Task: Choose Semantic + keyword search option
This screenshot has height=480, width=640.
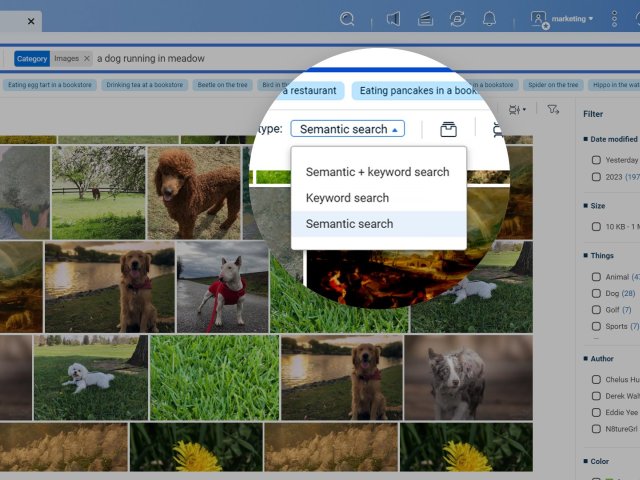Action: click(x=378, y=172)
